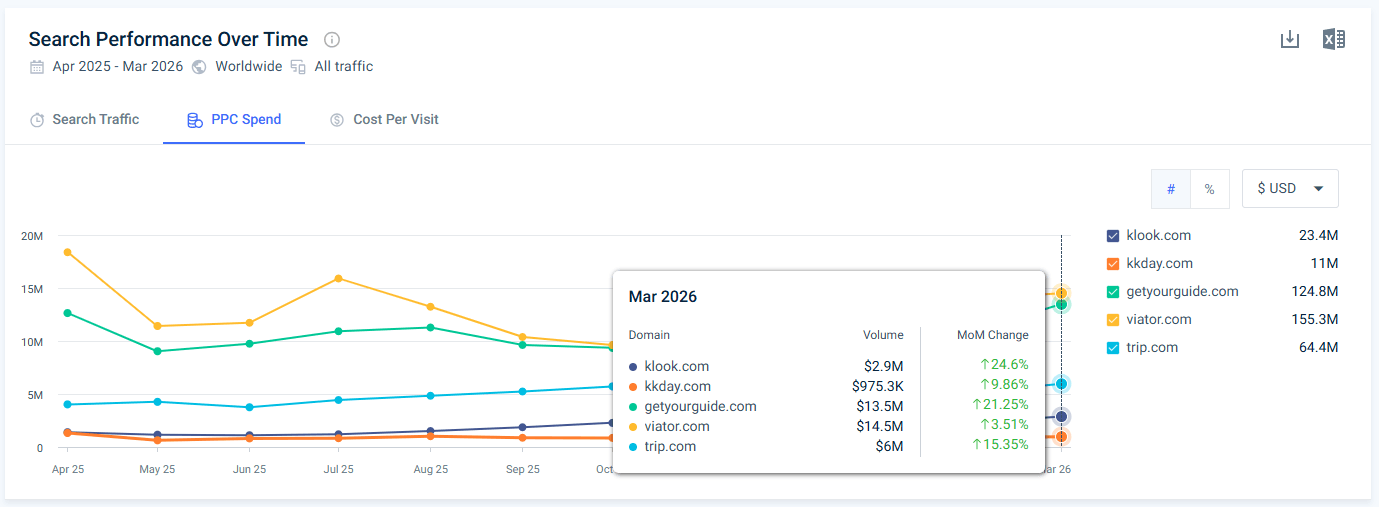Export data to Excel icon
1379x507 pixels.
[x=1333, y=39]
